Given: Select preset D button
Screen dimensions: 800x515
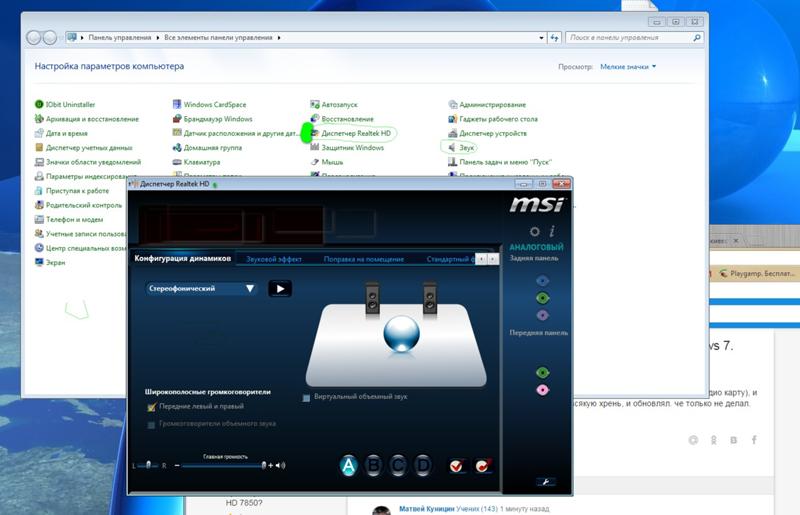Looking at the screenshot, I should click(x=423, y=465).
